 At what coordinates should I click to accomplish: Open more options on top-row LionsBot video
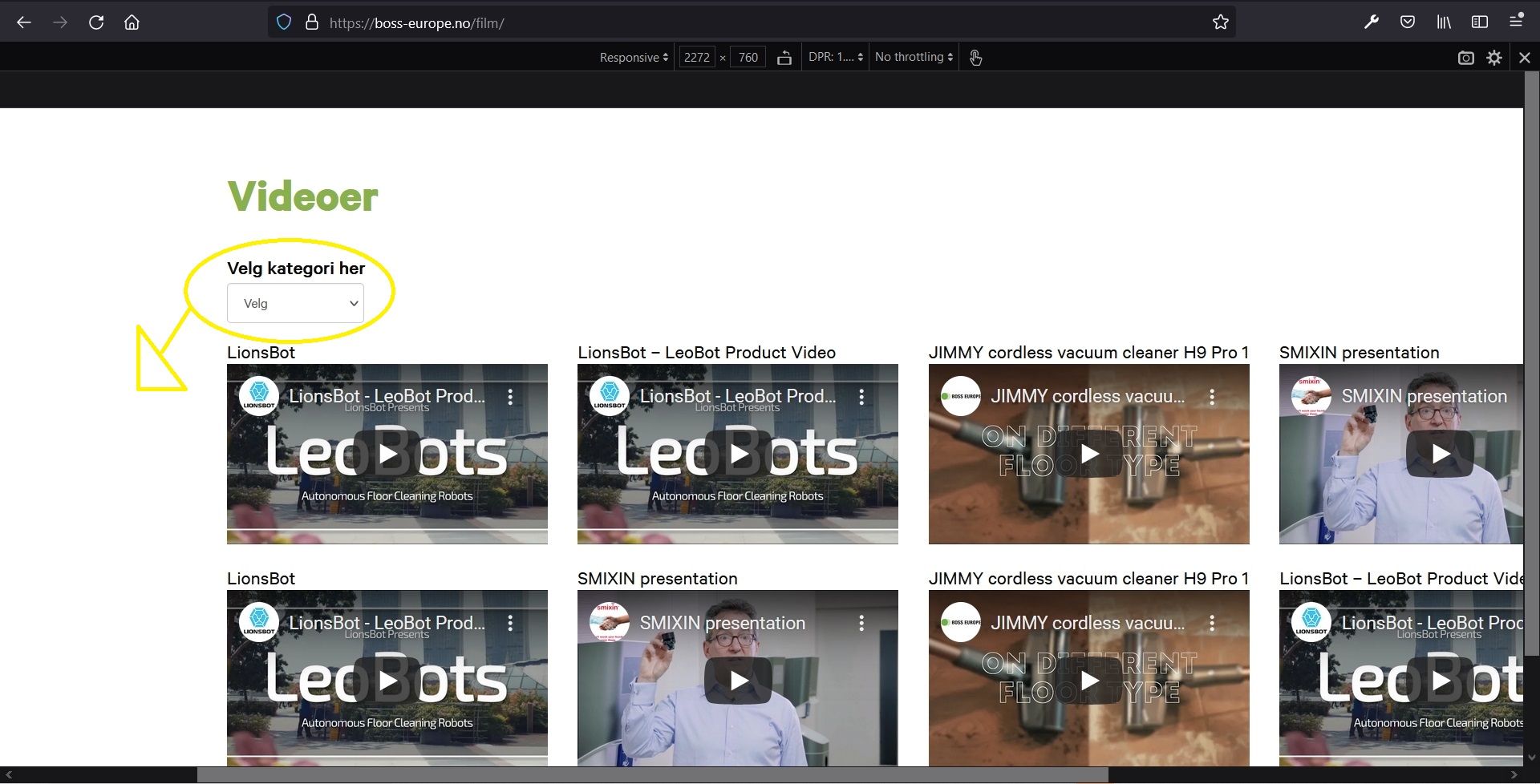(x=510, y=396)
